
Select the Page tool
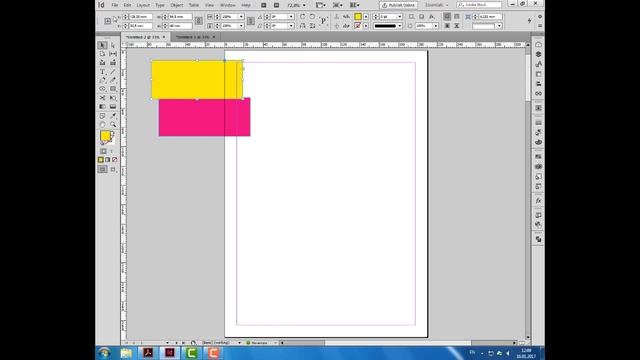(x=102, y=54)
